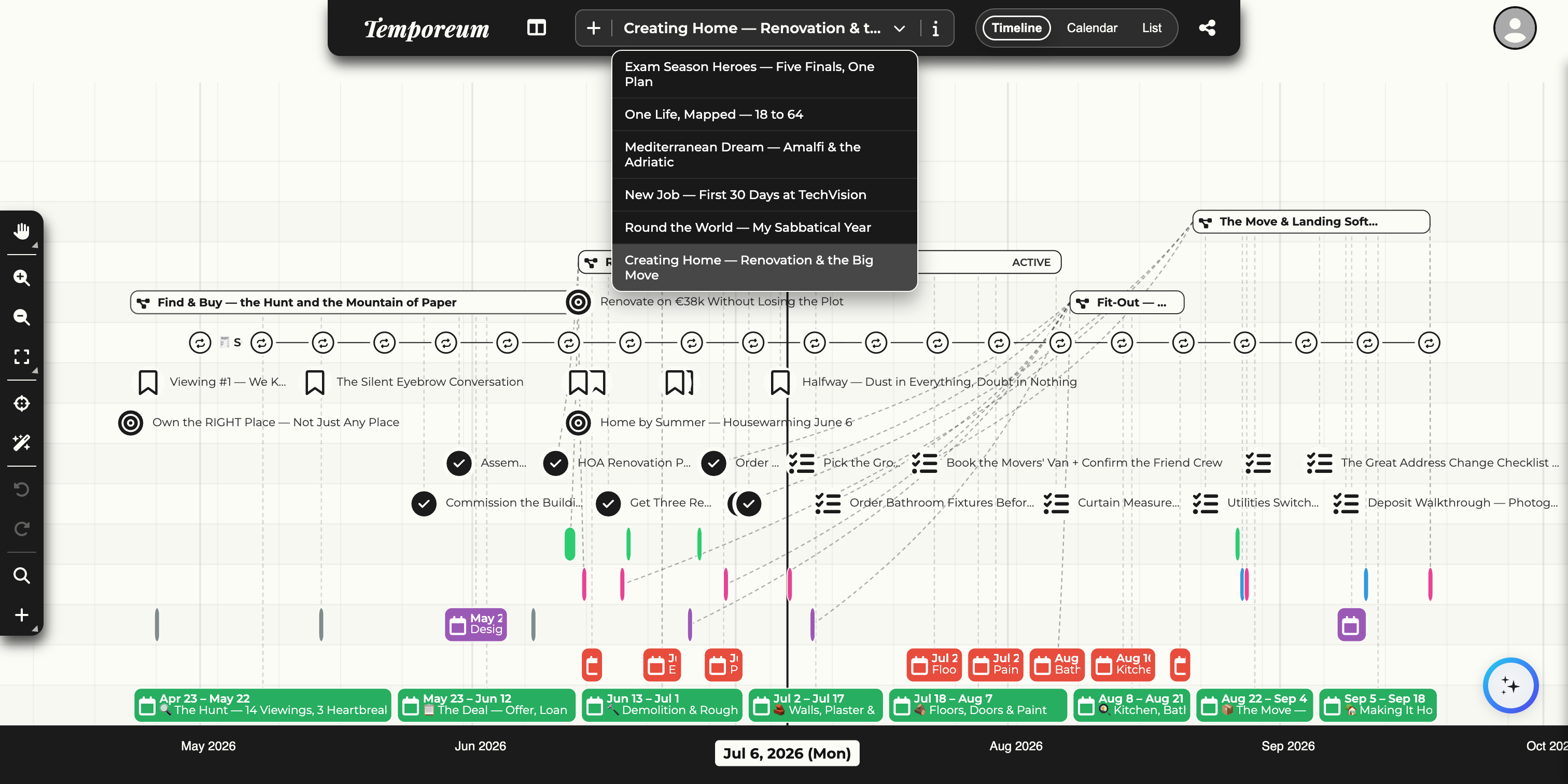
Task: Click the plus icon to create new timeline
Action: (594, 28)
